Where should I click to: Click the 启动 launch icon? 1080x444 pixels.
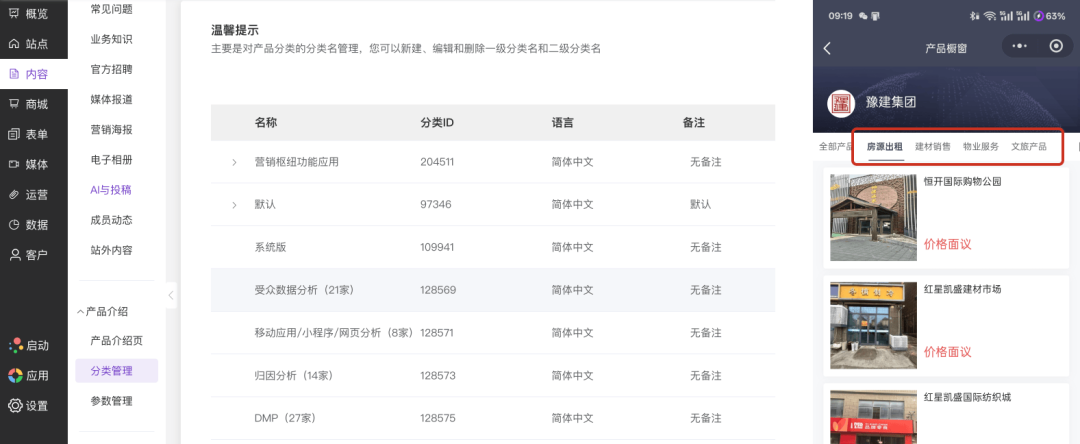click(15, 345)
